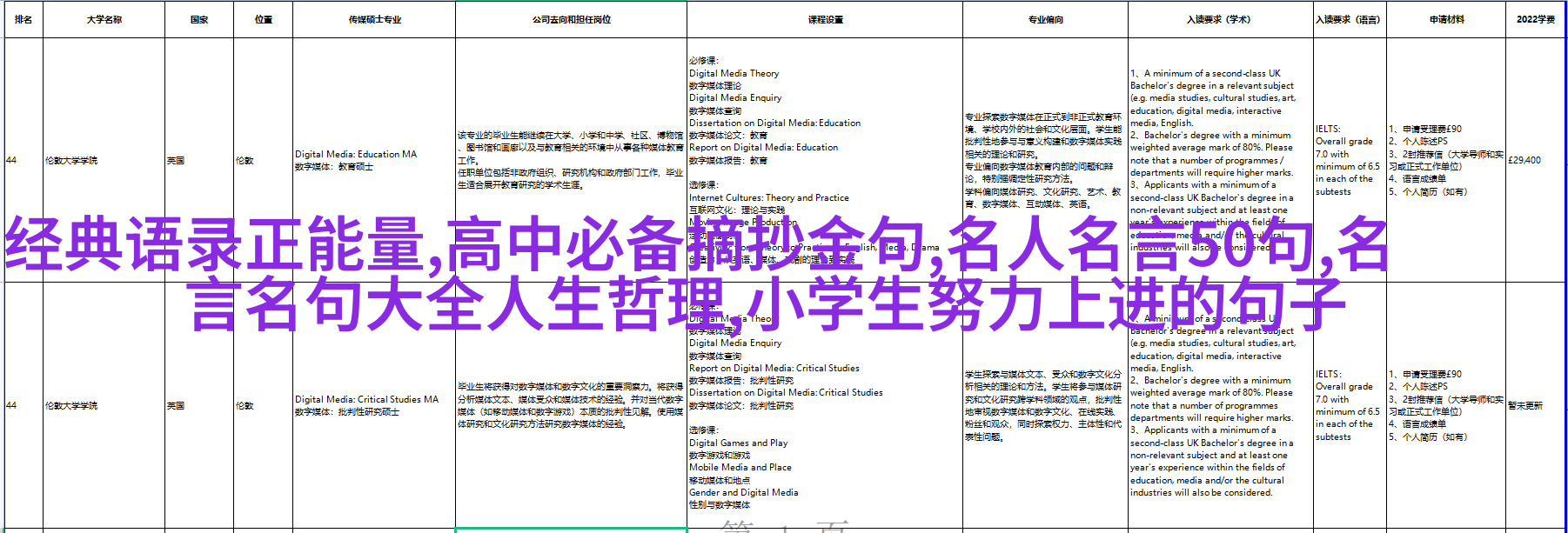Click the focus cell starting 专业探索数字媒体
Screen dimensions: 1568x533
[x=1045, y=160]
